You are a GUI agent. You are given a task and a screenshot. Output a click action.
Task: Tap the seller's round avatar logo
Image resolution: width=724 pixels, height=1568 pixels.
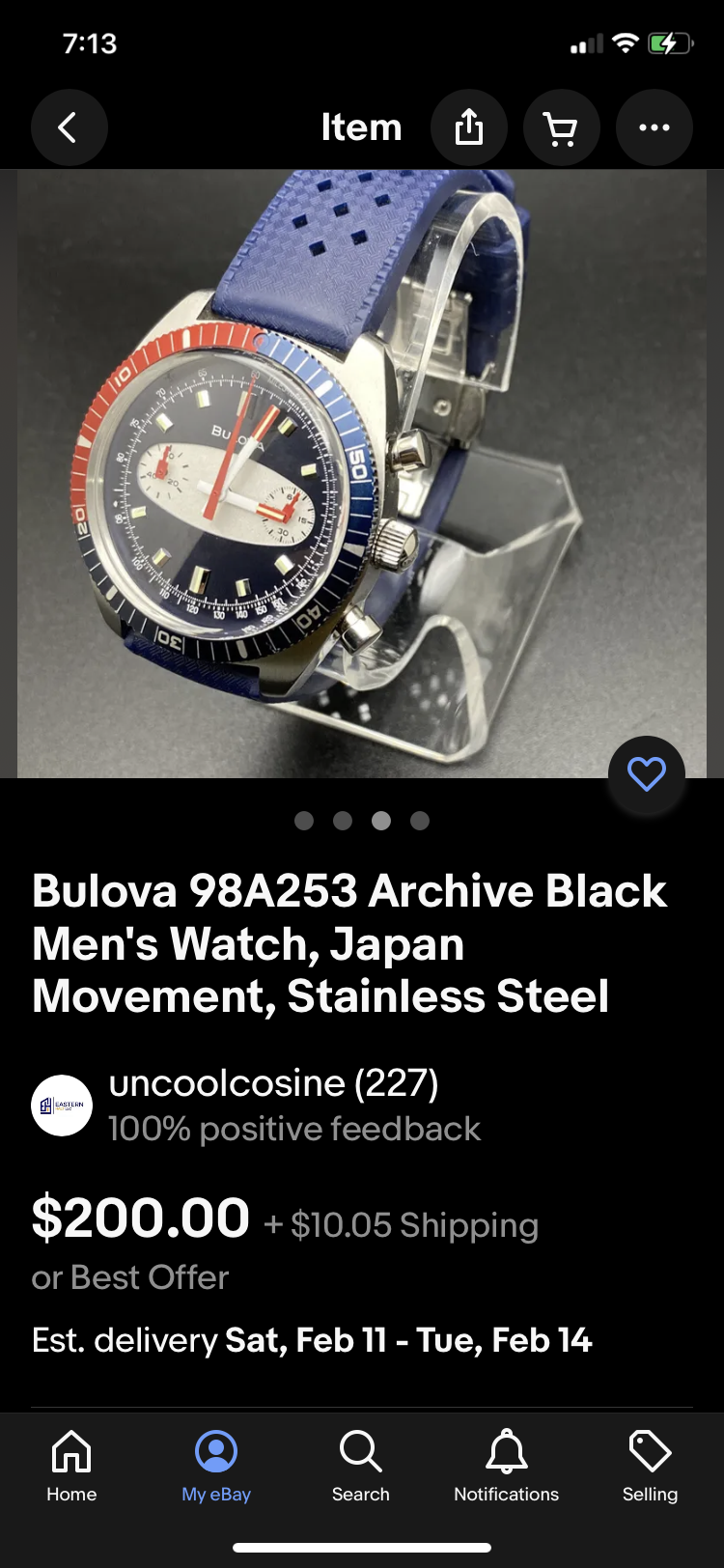pyautogui.click(x=62, y=1106)
